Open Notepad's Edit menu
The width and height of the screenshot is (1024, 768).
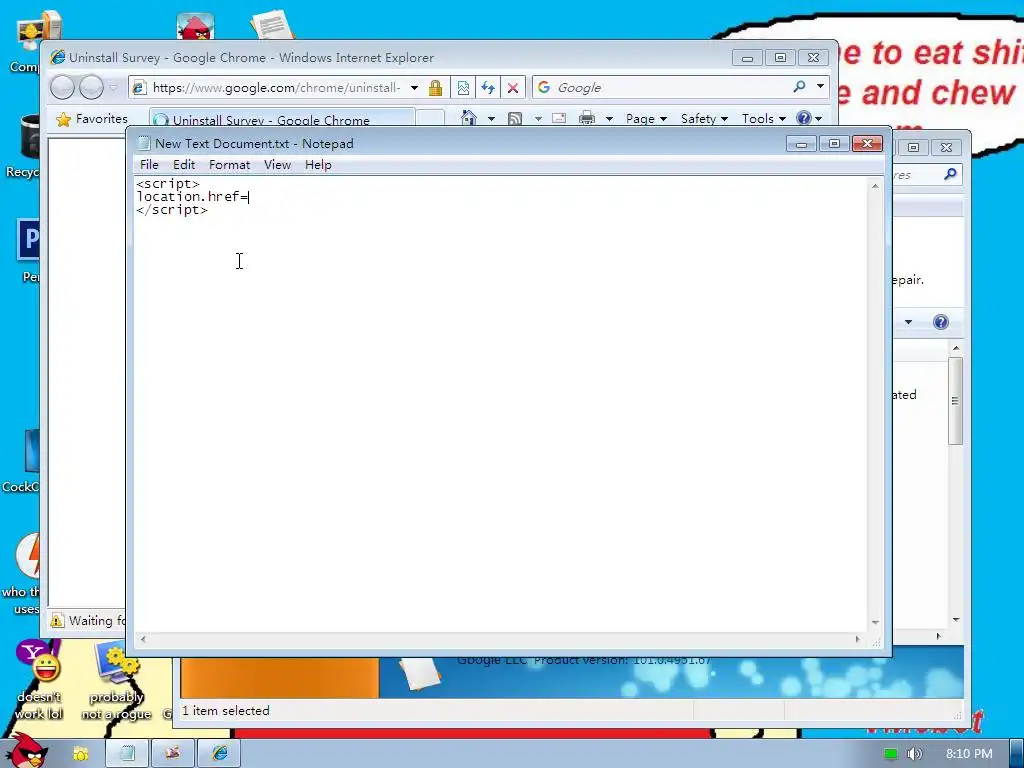tap(184, 165)
